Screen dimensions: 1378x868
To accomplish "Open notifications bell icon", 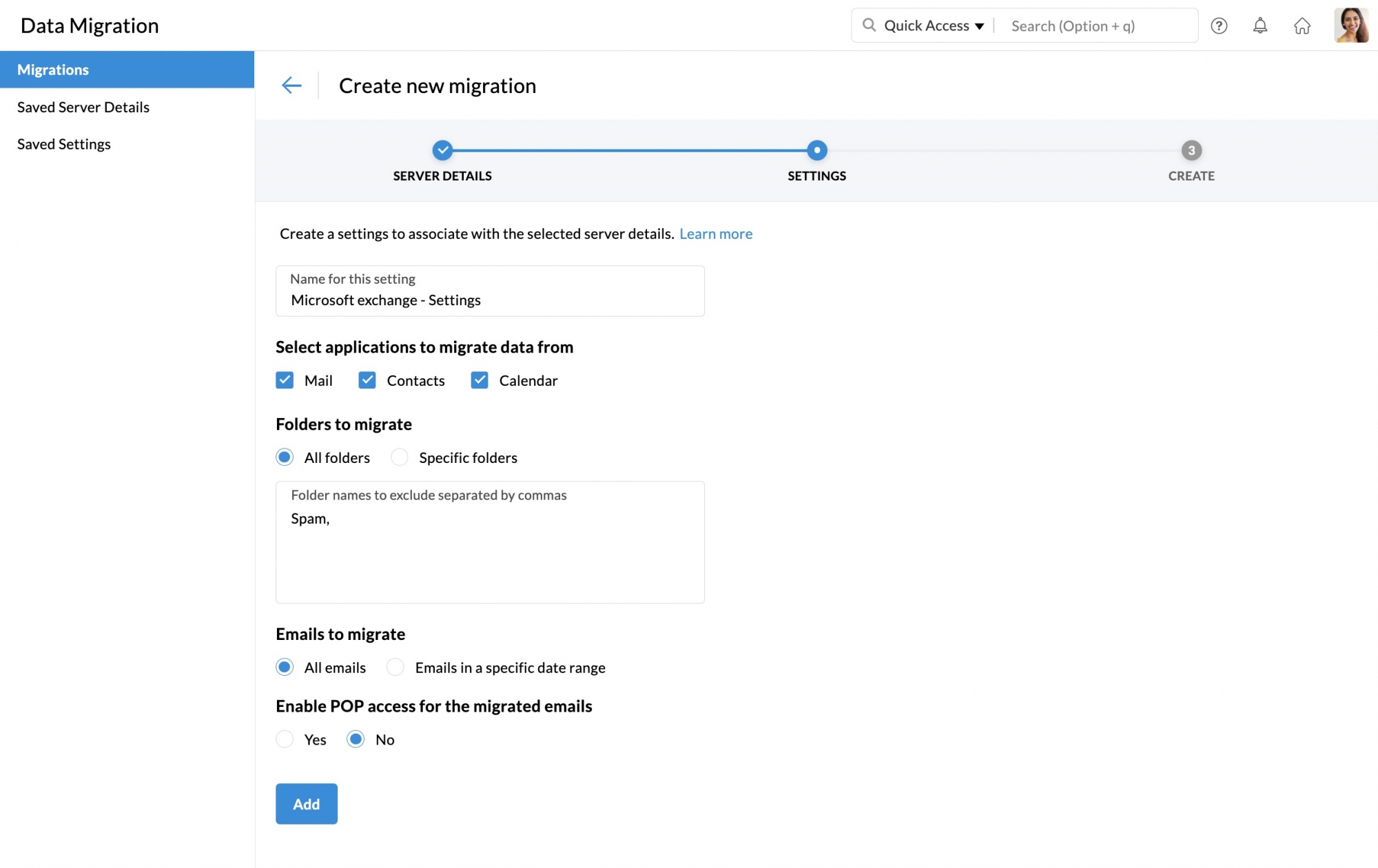I will coord(1259,25).
